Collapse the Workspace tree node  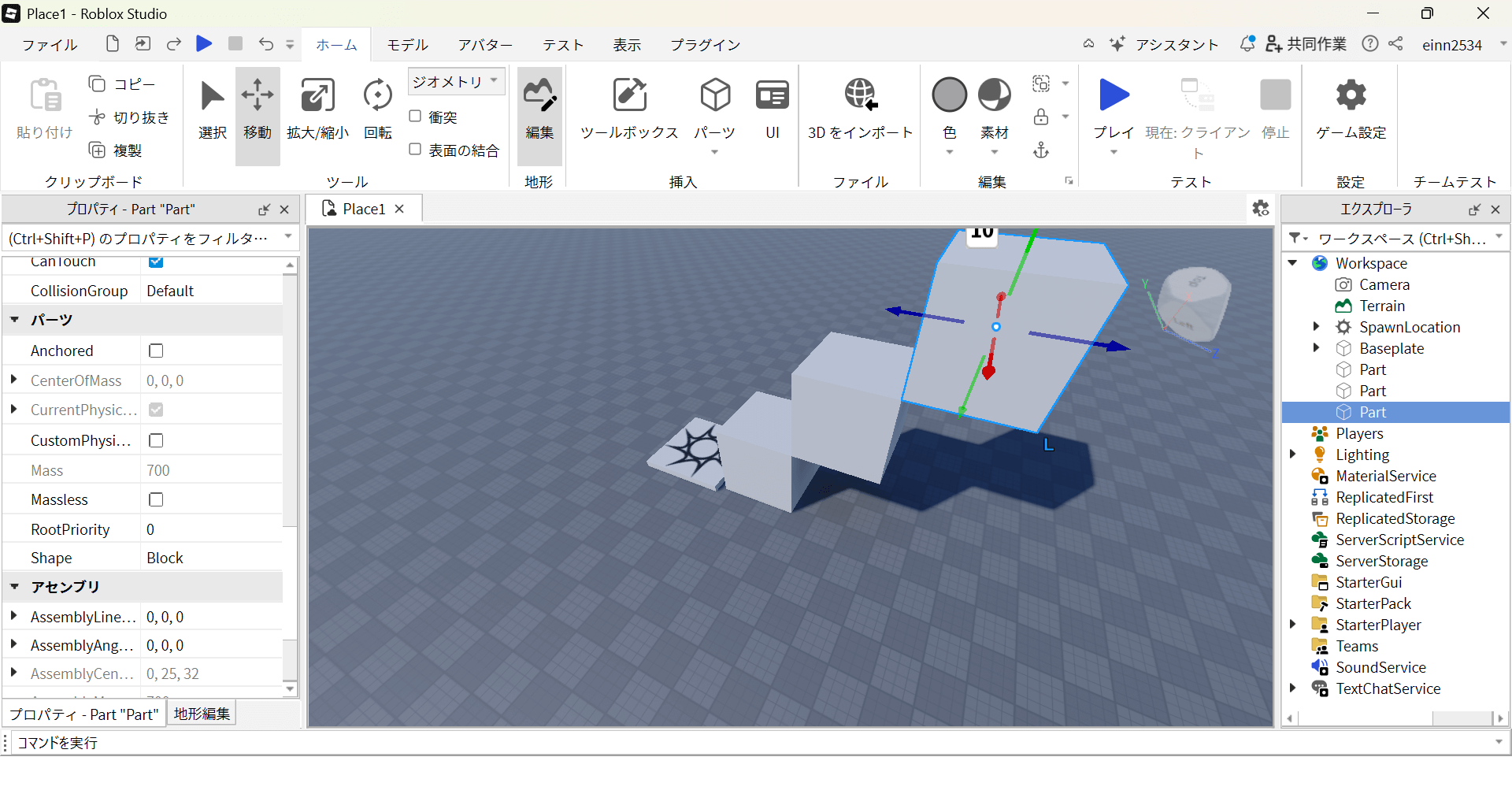point(1292,263)
